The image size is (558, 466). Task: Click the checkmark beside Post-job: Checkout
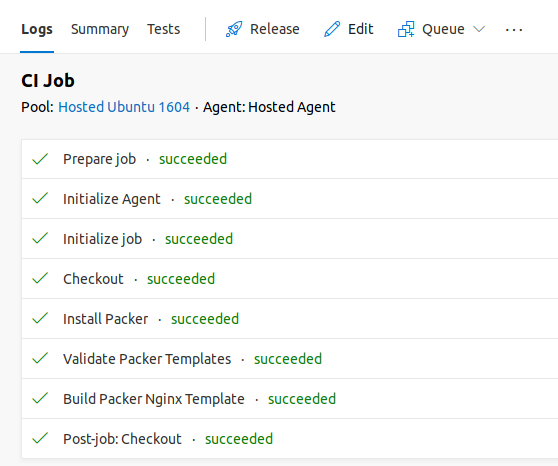point(40,438)
